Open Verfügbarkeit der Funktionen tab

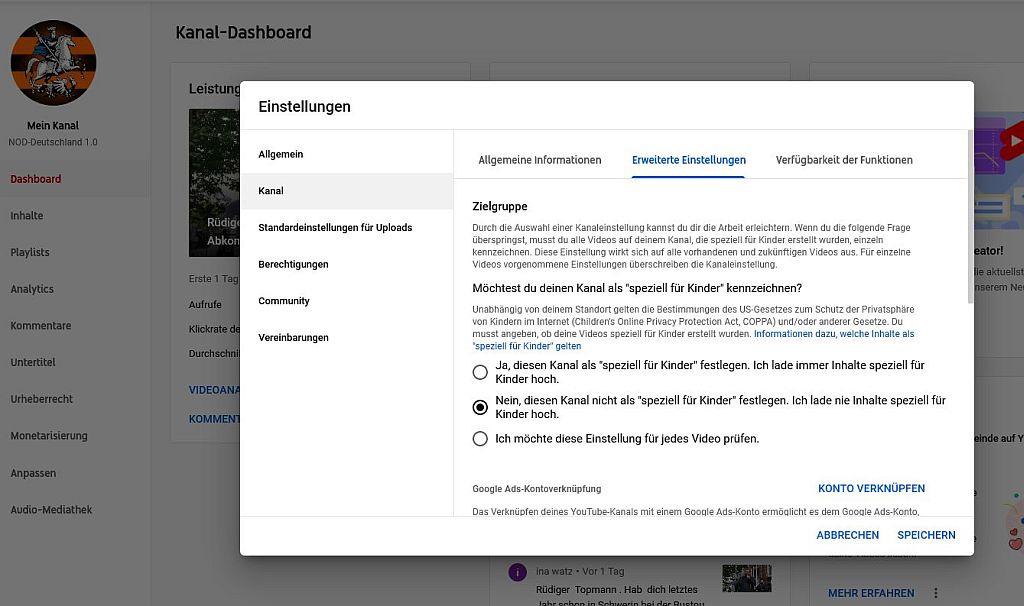tap(844, 160)
